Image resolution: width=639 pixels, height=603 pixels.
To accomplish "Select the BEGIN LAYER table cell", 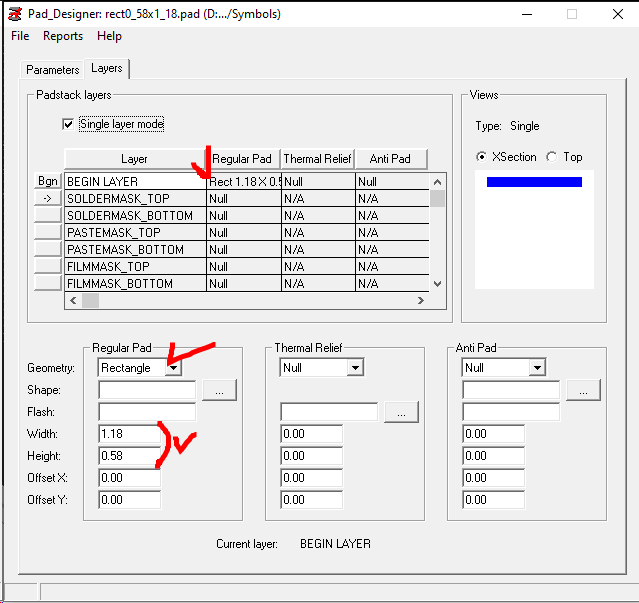I will click(135, 182).
